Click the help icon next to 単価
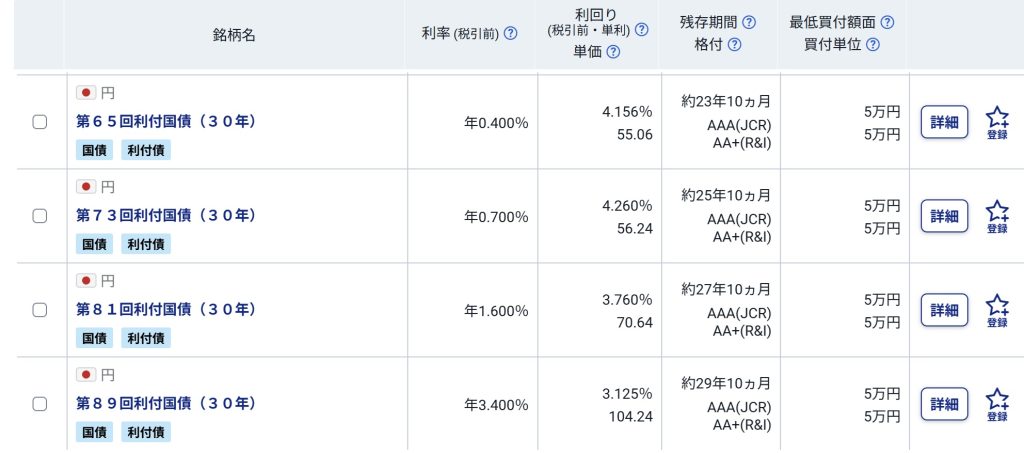The image size is (1024, 453). [x=614, y=52]
